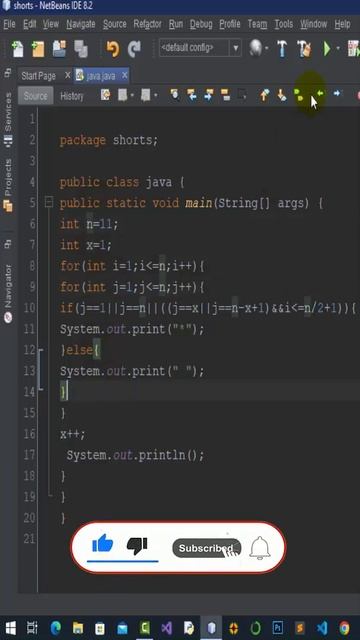This screenshot has width=360, height=640.
Task: Switch to the Start Page tab
Action: coord(38,76)
